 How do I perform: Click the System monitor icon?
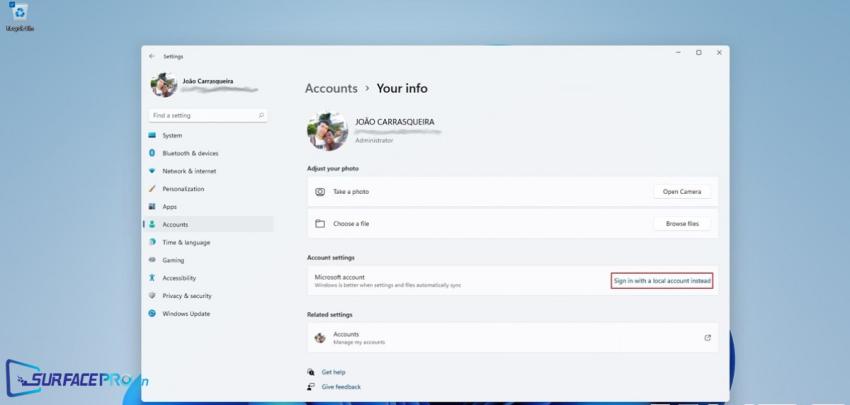point(152,136)
